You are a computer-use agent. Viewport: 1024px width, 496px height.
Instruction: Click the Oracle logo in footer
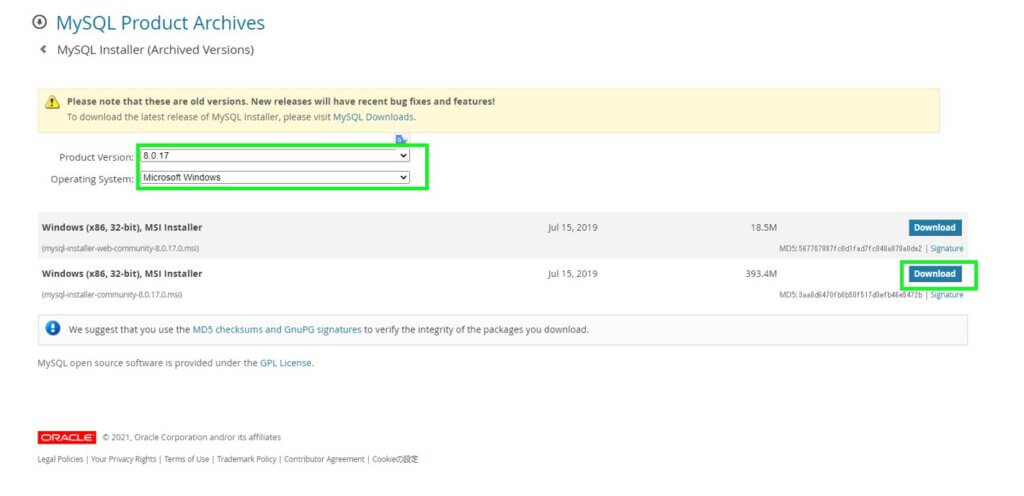(67, 437)
